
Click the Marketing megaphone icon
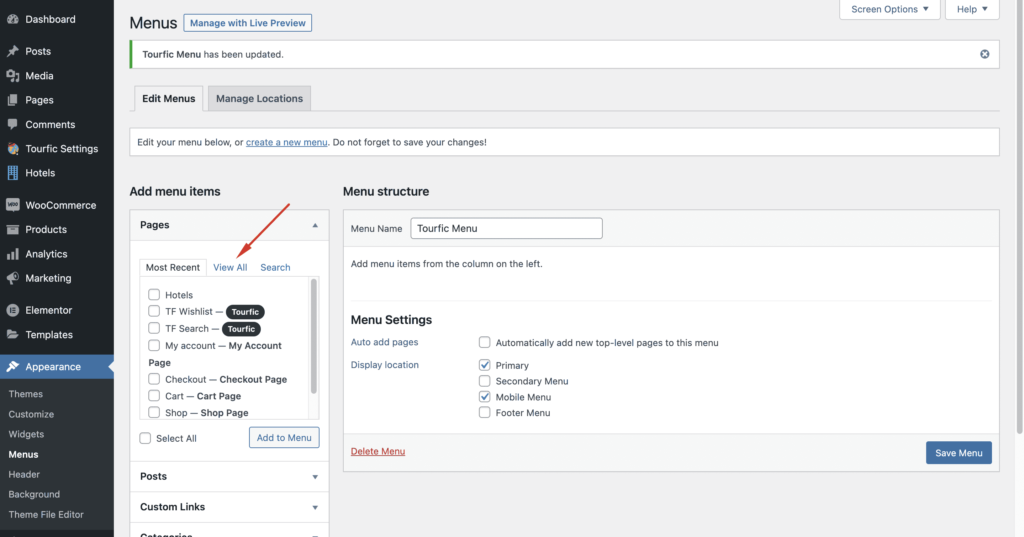(x=12, y=278)
